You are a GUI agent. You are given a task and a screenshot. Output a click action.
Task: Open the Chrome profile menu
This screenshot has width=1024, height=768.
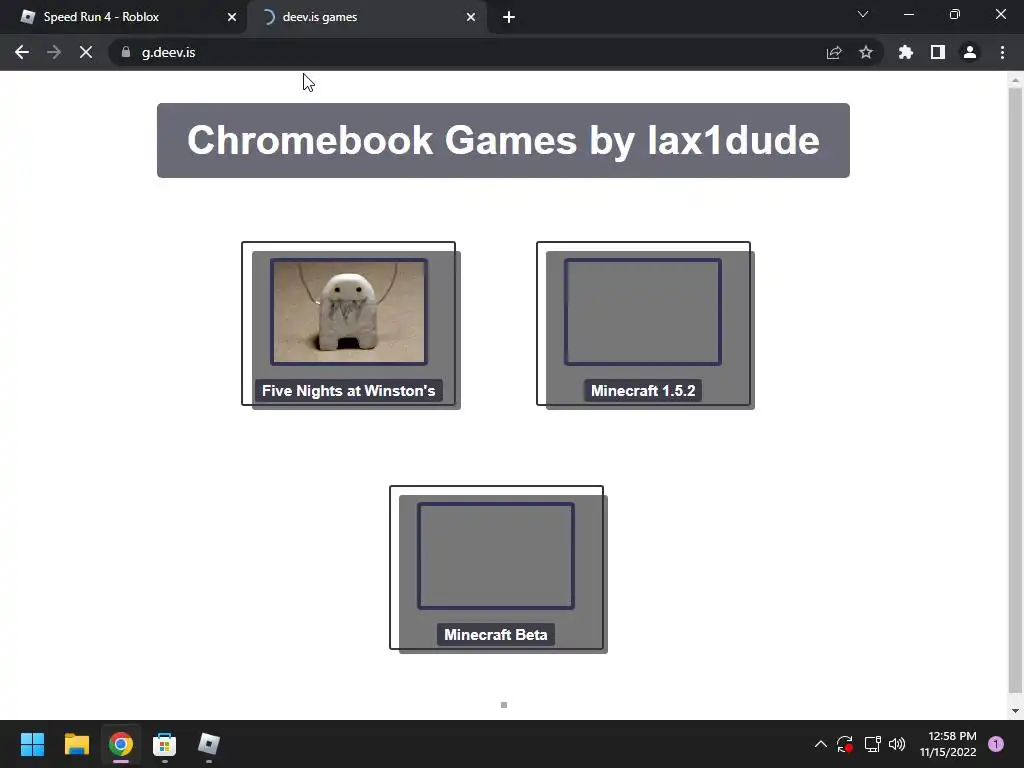(970, 52)
